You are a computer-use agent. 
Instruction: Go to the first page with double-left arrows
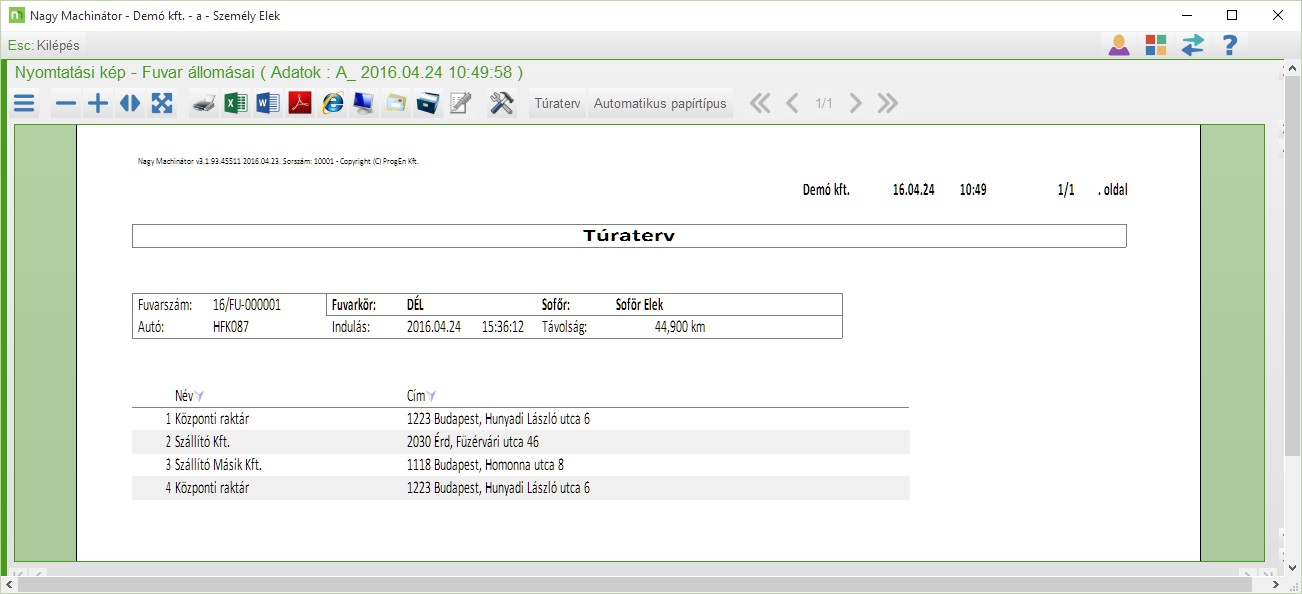tap(760, 103)
